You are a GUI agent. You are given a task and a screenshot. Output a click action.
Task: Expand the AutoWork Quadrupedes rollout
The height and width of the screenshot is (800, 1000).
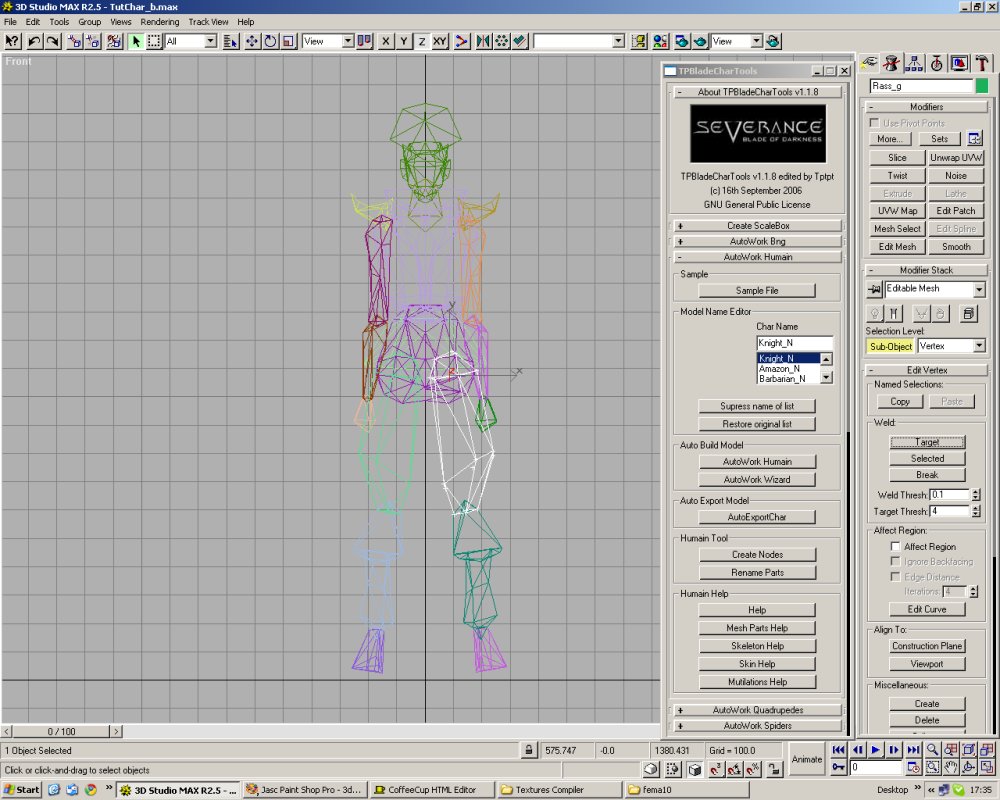pyautogui.click(x=758, y=710)
